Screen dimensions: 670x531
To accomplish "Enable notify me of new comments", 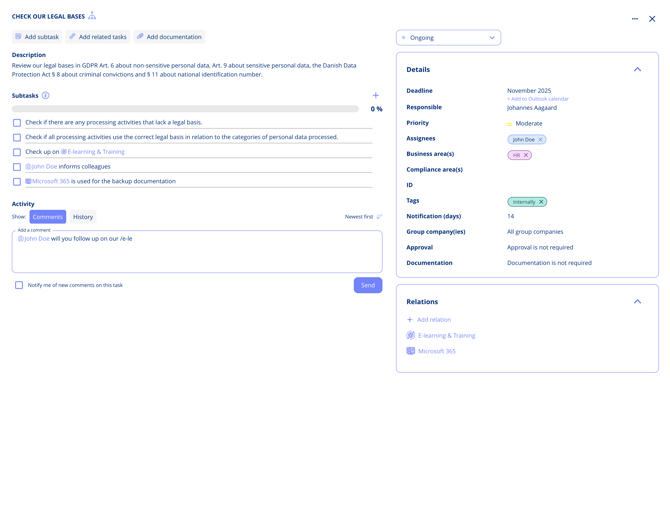I will 19,285.
